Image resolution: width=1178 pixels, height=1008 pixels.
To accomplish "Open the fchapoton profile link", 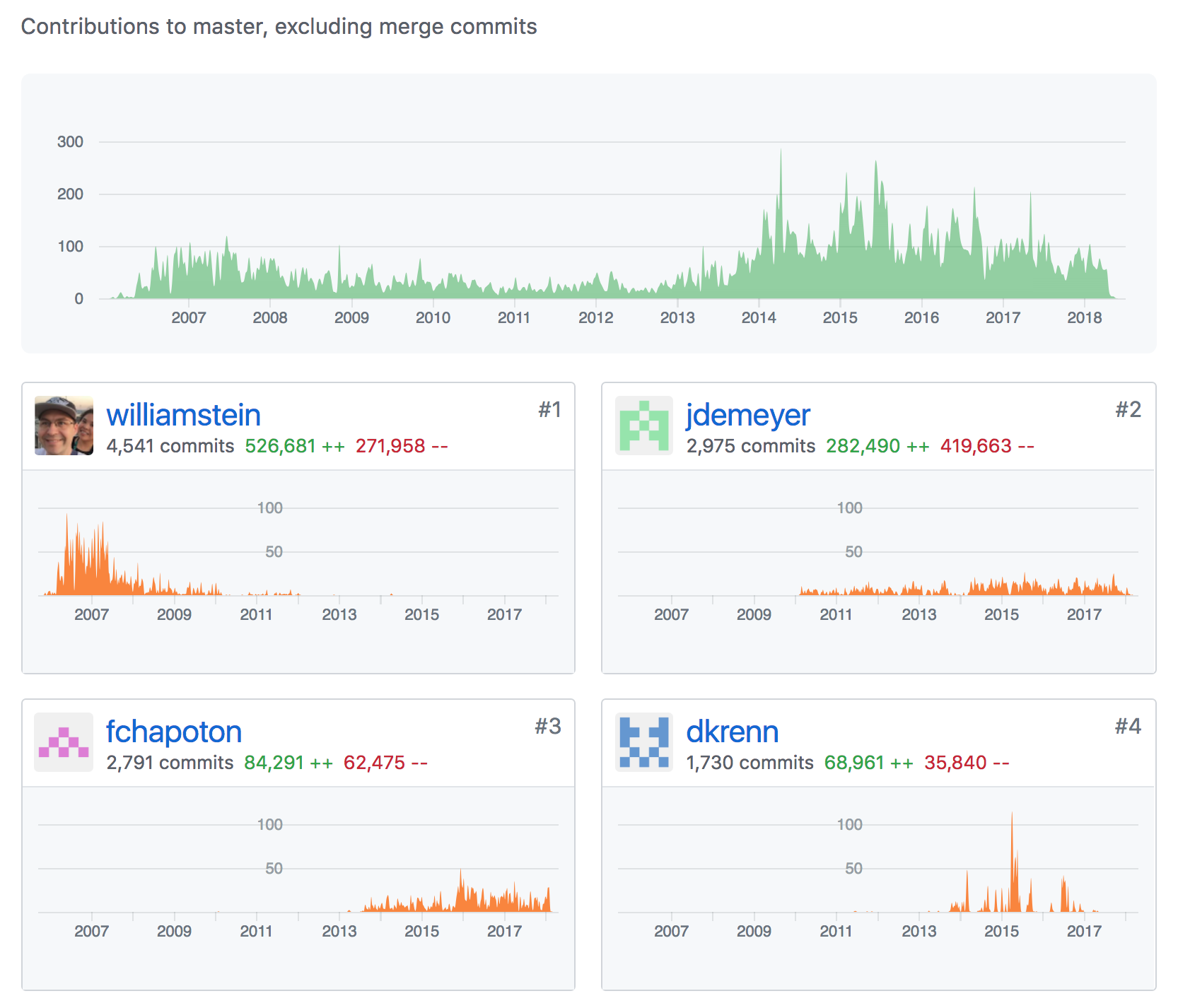I will [x=174, y=732].
